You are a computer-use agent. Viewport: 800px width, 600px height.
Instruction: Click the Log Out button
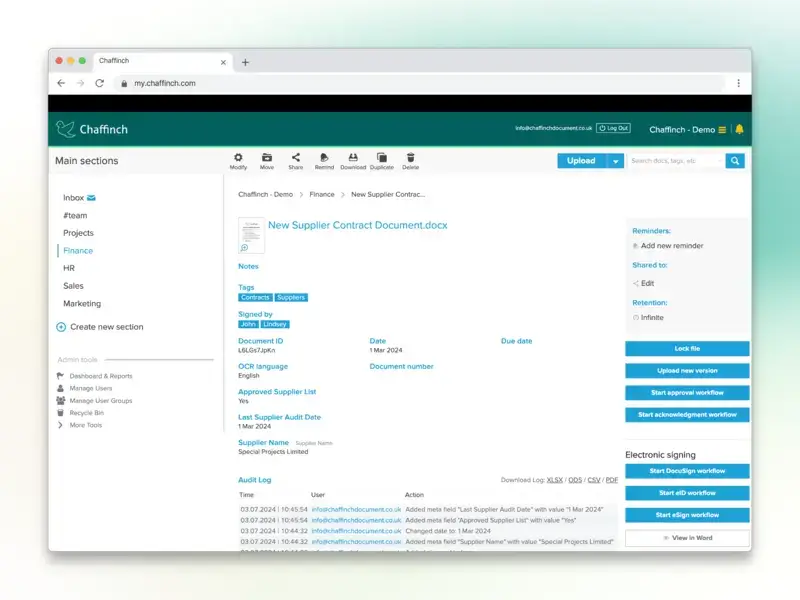click(x=613, y=128)
